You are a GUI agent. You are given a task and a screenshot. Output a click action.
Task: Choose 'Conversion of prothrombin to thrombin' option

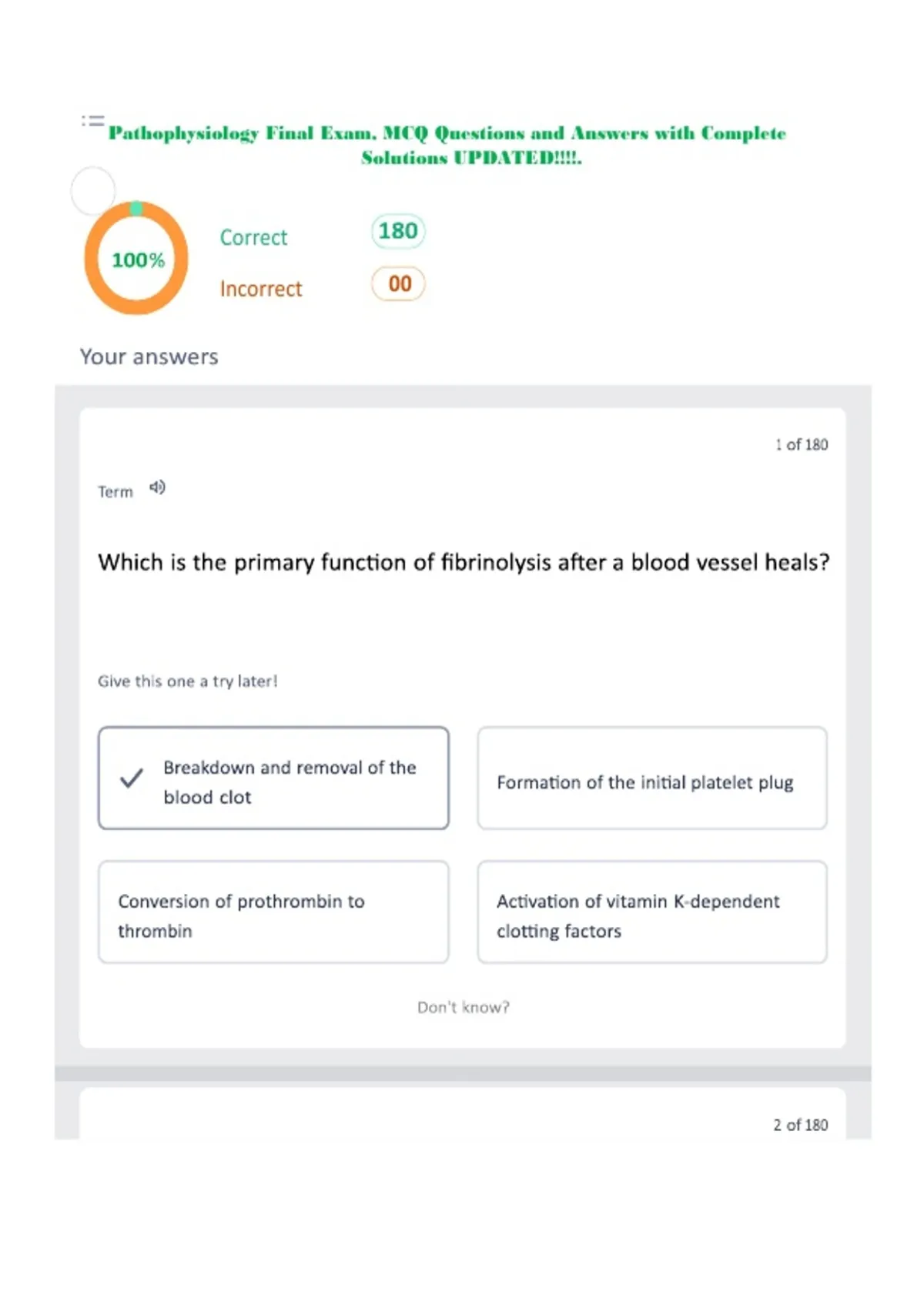point(273,912)
